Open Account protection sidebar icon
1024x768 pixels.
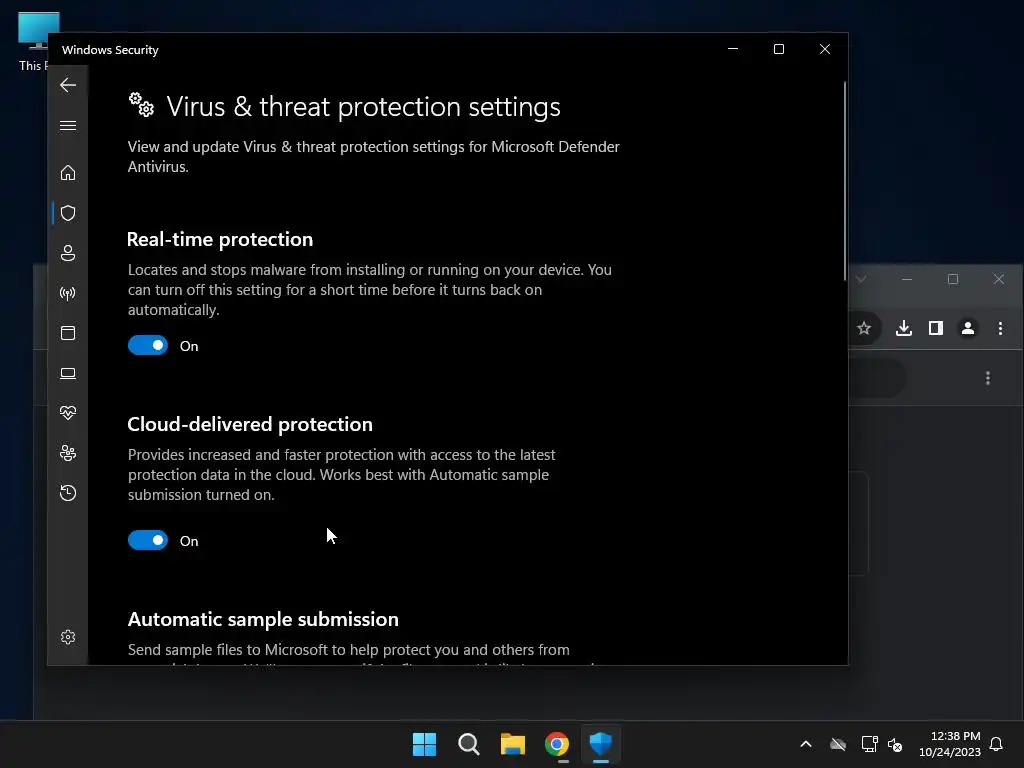[68, 253]
